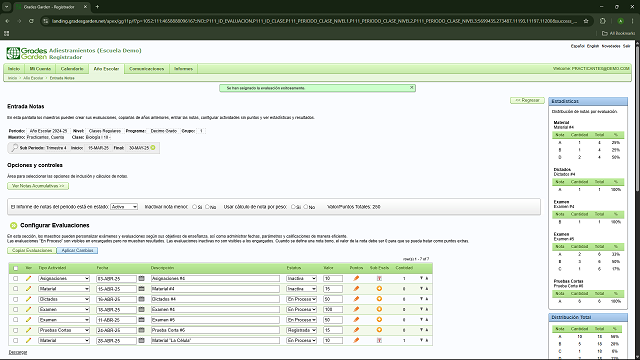This screenshot has height=360, width=640.
Task: Click the Grades Garden logo
Action: (x=27, y=53)
